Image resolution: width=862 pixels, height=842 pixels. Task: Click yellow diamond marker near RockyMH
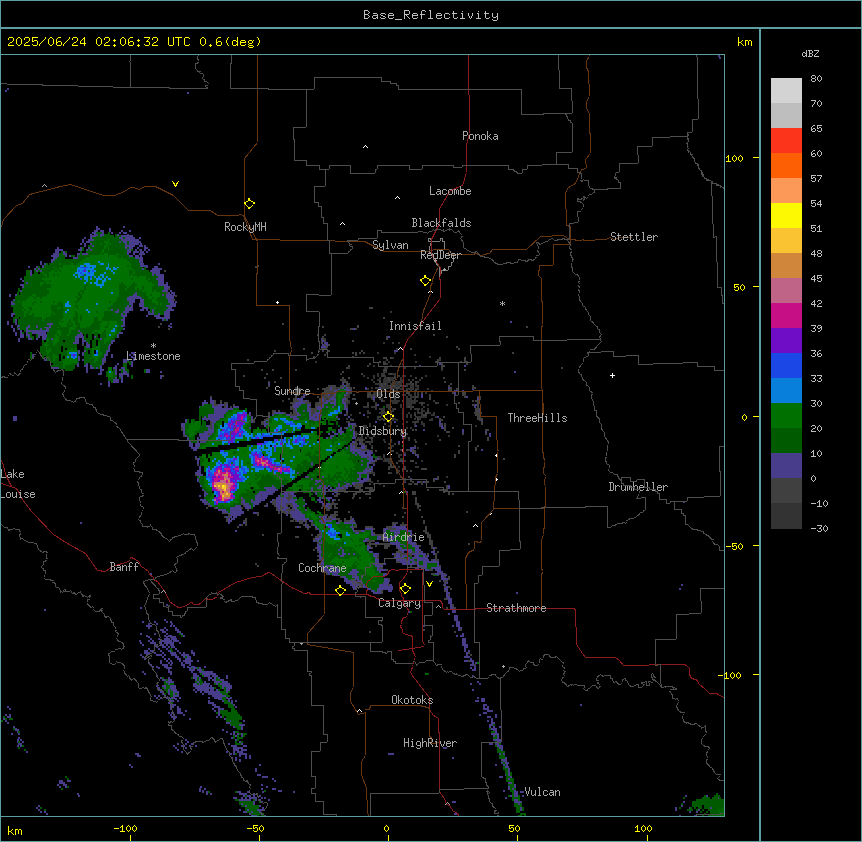point(249,204)
